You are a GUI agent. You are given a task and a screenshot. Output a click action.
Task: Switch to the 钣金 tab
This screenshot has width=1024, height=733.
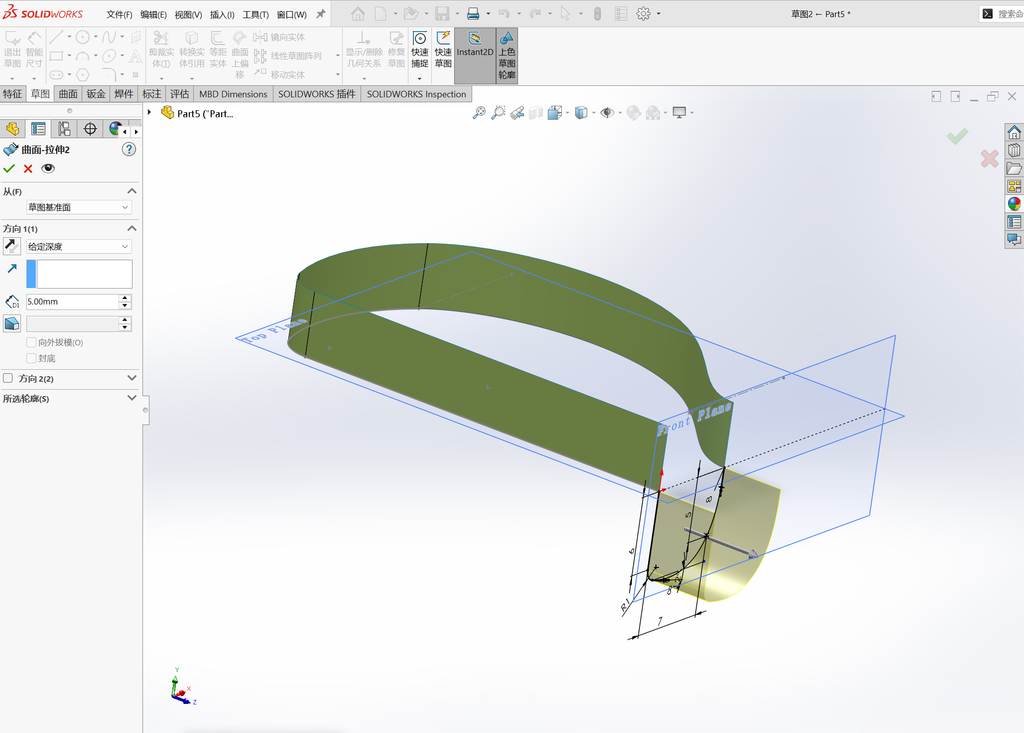tap(96, 94)
